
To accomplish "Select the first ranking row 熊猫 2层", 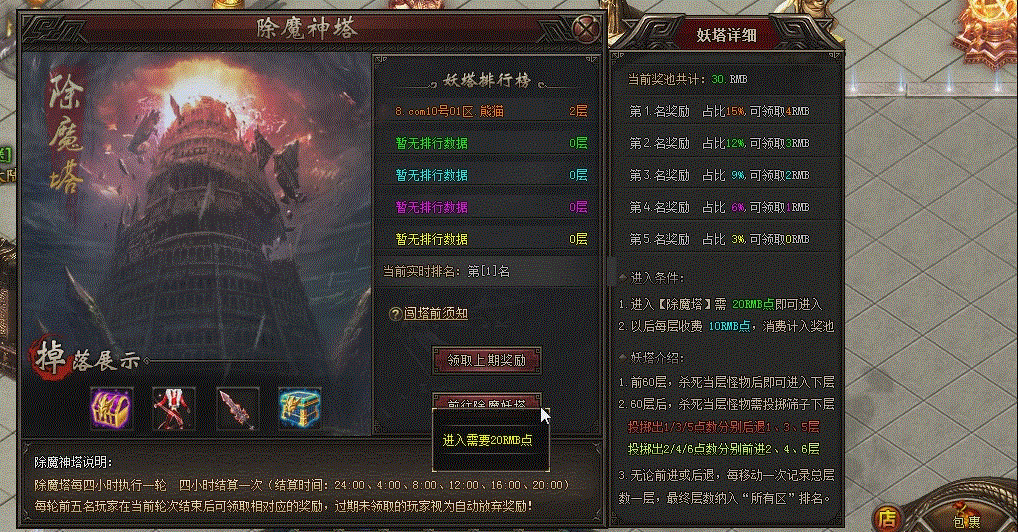I will [487, 111].
